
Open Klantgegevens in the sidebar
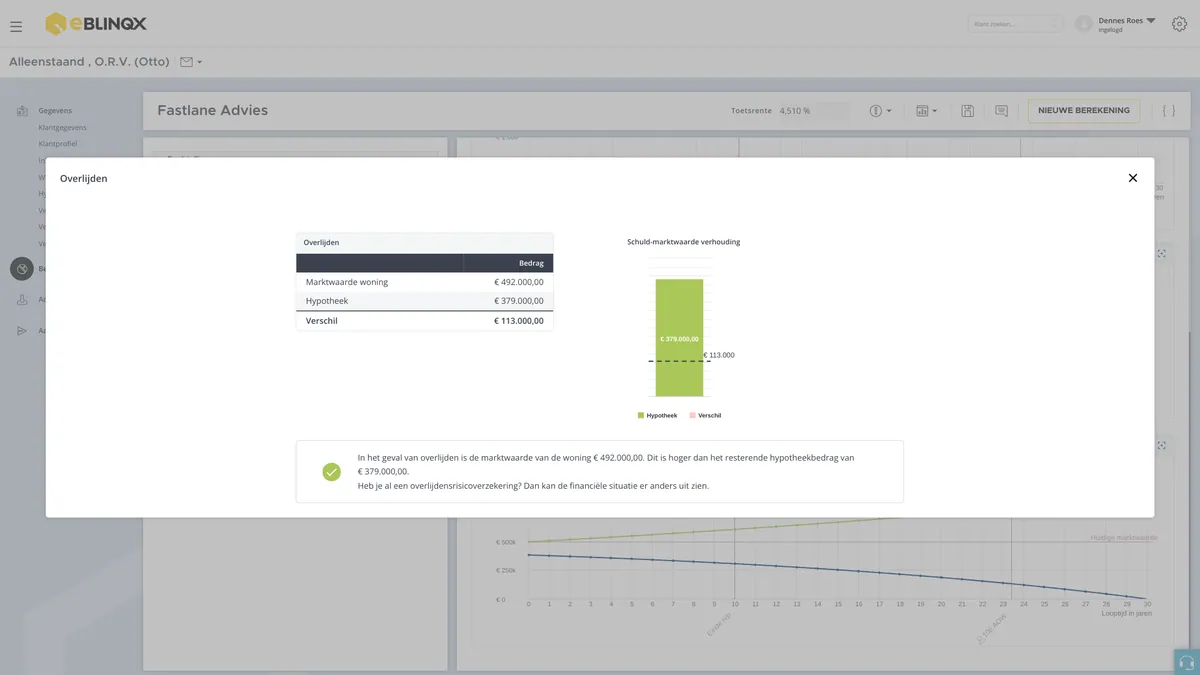pyautogui.click(x=62, y=128)
